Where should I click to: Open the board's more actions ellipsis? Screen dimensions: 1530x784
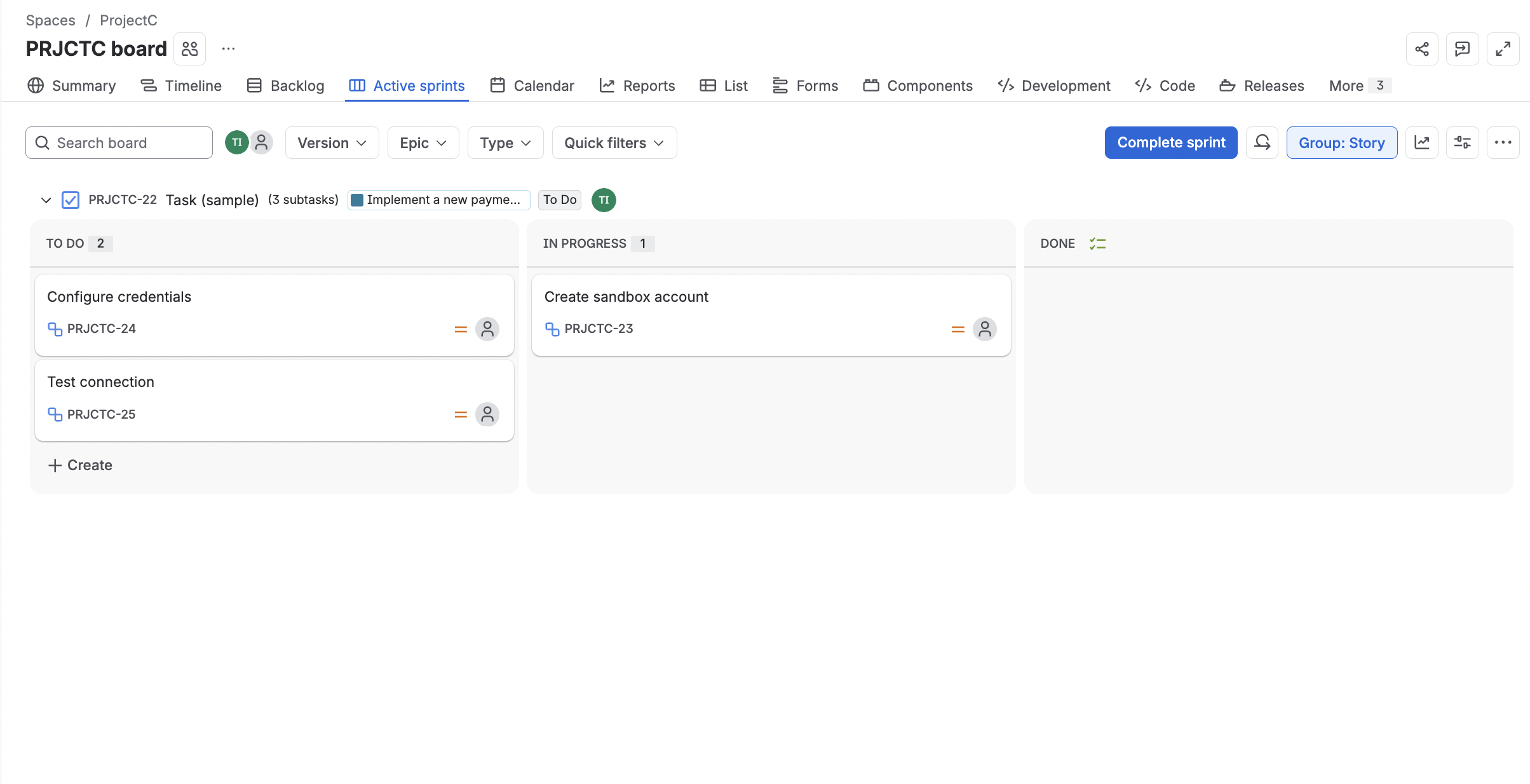coord(1503,142)
